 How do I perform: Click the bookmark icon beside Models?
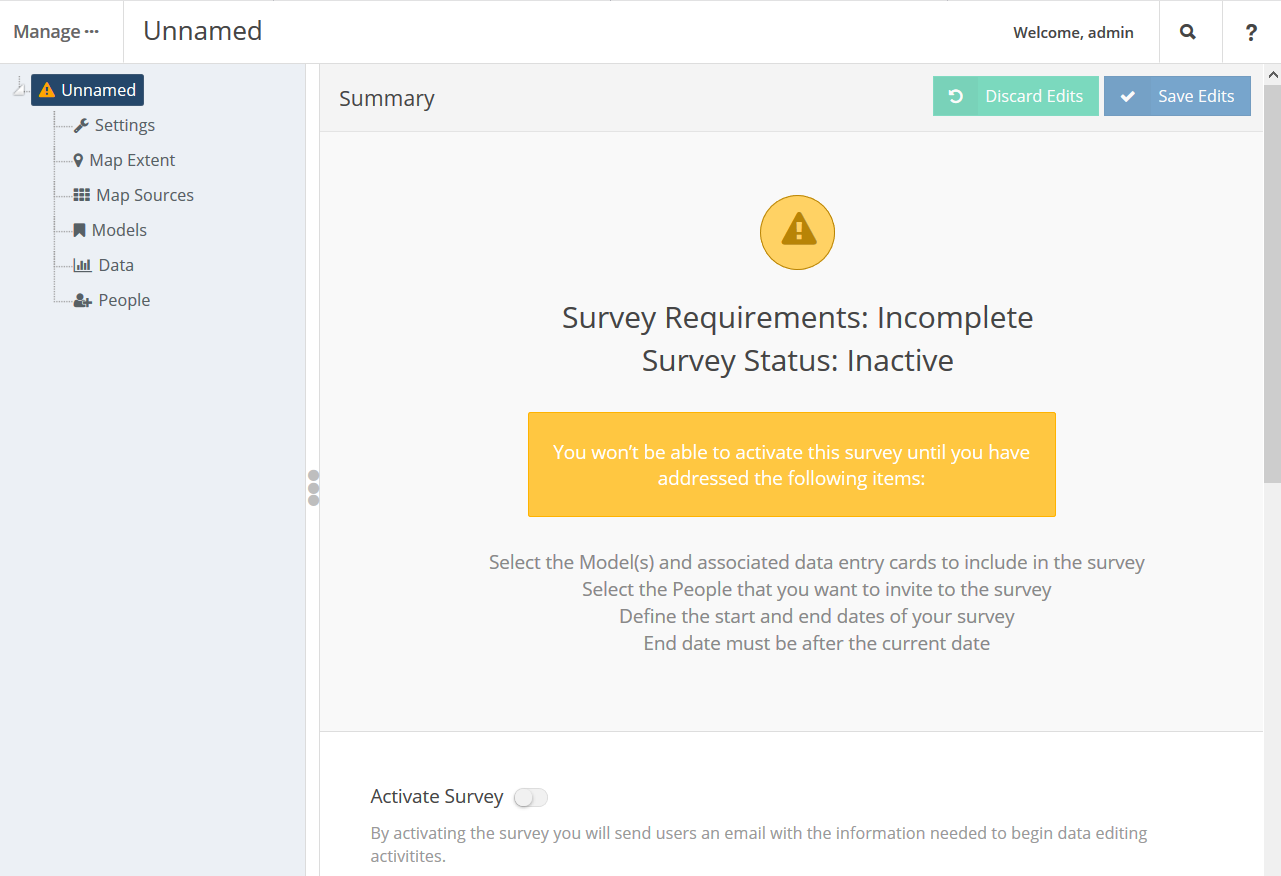[80, 230]
